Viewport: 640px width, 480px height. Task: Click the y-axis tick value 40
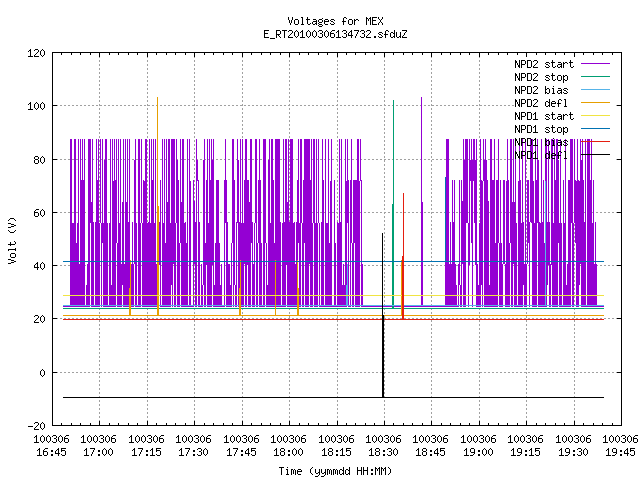pos(39,266)
